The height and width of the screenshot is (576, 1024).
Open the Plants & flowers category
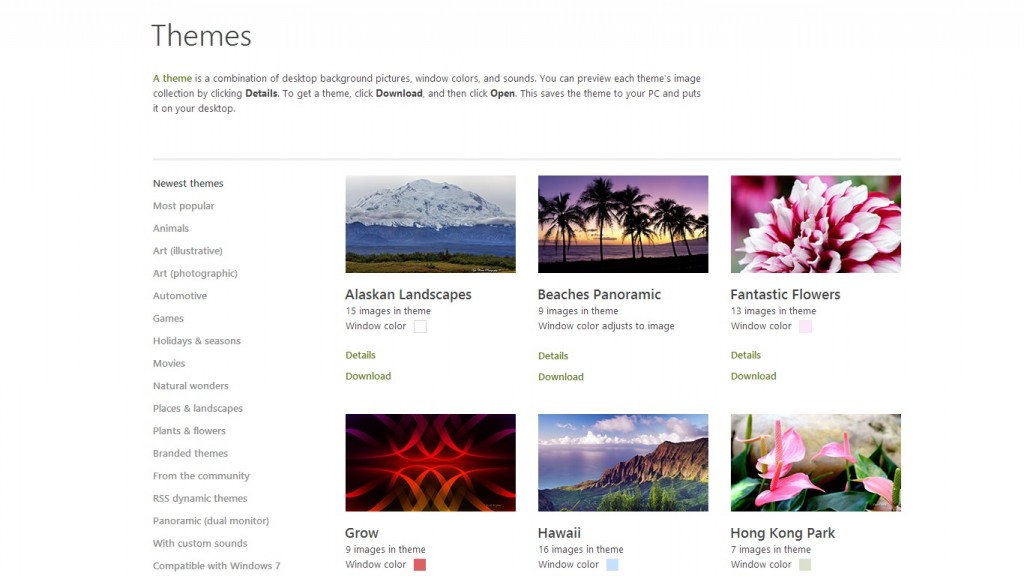(x=189, y=431)
